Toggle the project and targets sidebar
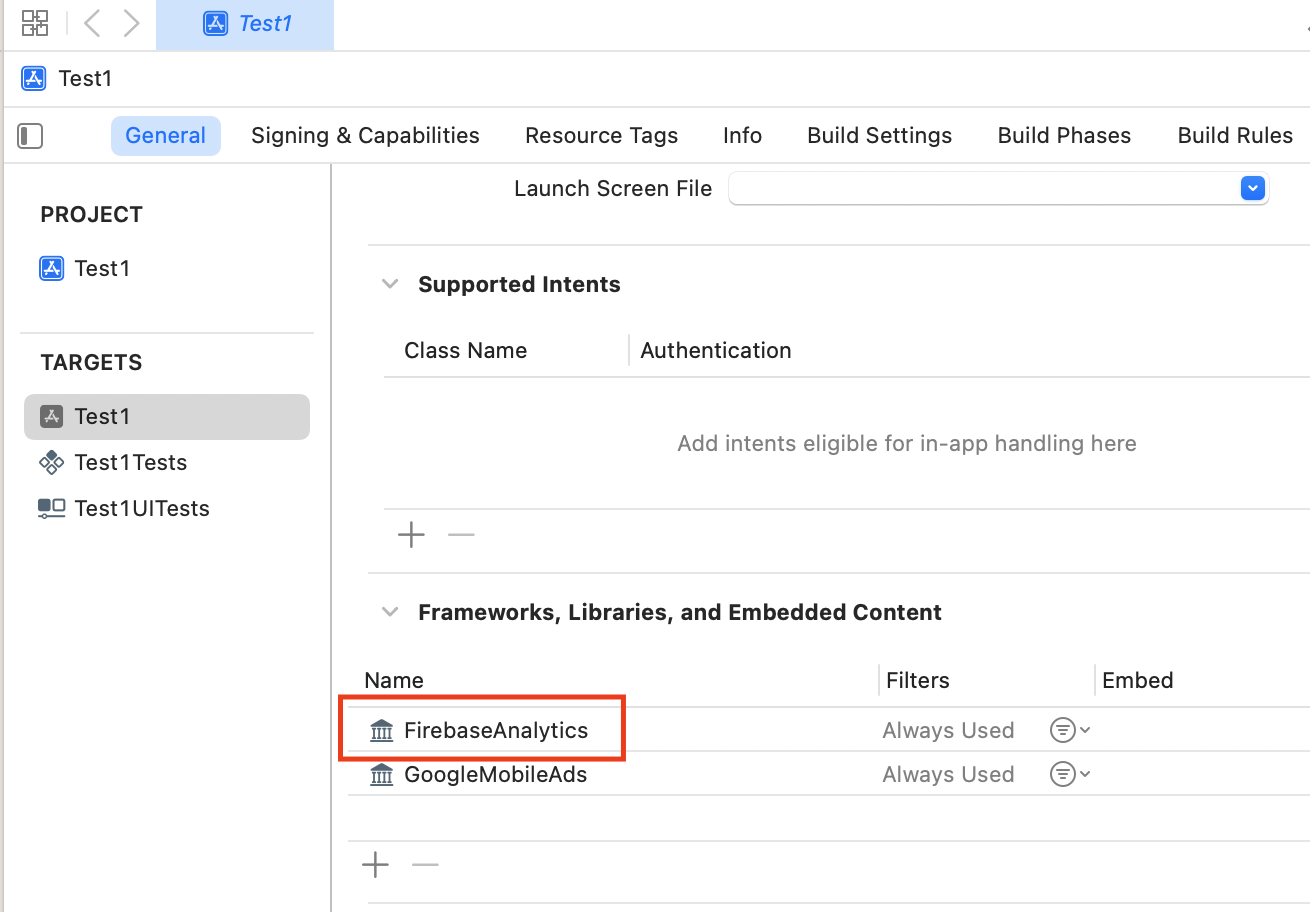The height and width of the screenshot is (912, 1310). point(31,136)
